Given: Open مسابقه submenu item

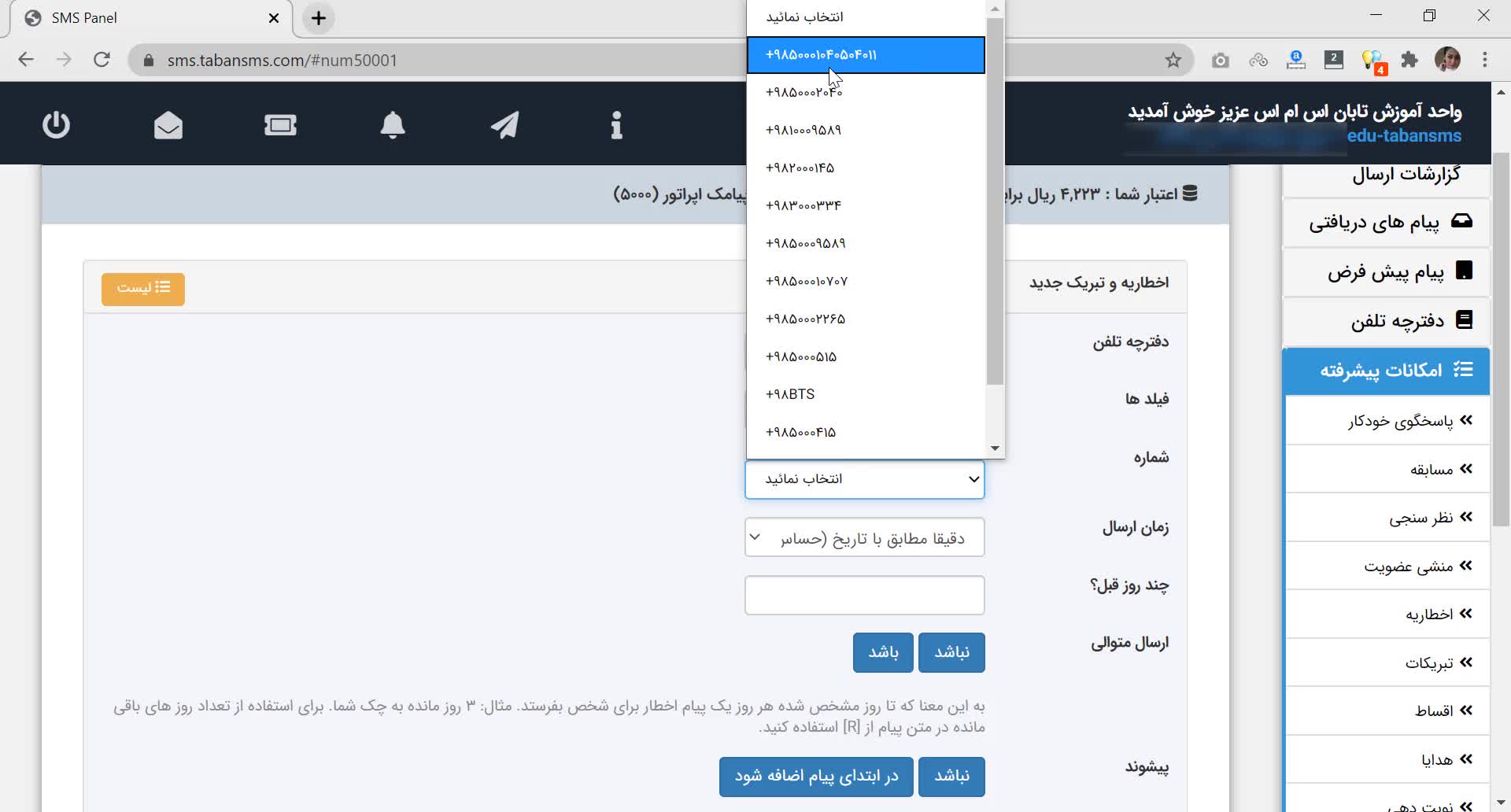Looking at the screenshot, I should (1388, 470).
